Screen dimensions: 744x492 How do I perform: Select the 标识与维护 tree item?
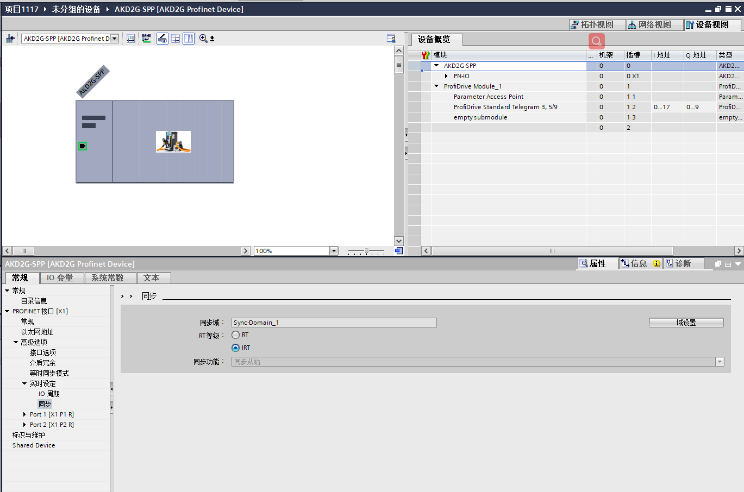pyautogui.click(x=28, y=435)
